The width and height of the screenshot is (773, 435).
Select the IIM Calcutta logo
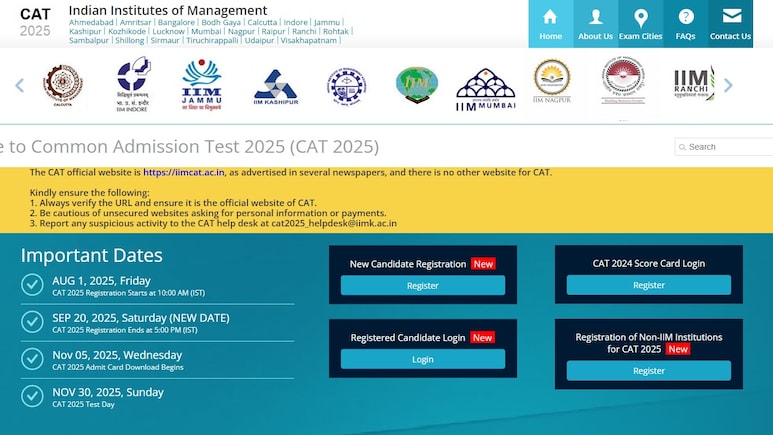click(63, 85)
